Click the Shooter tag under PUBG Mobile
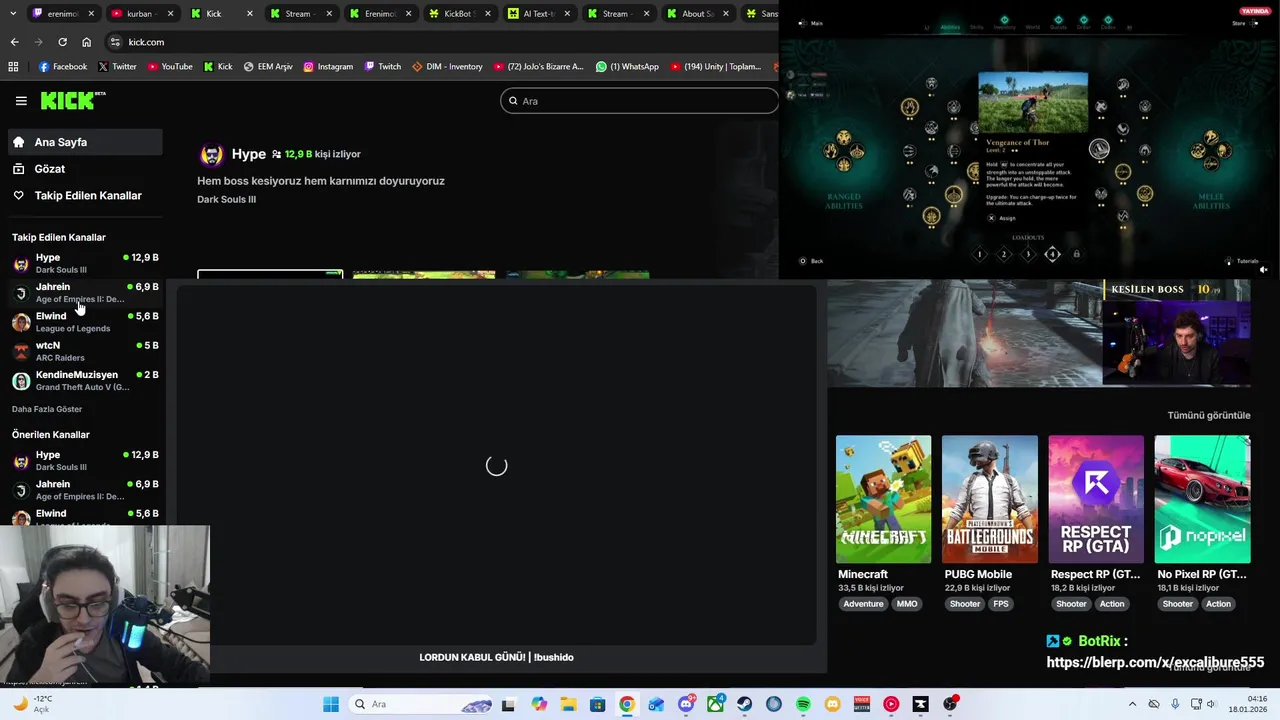 click(x=965, y=604)
